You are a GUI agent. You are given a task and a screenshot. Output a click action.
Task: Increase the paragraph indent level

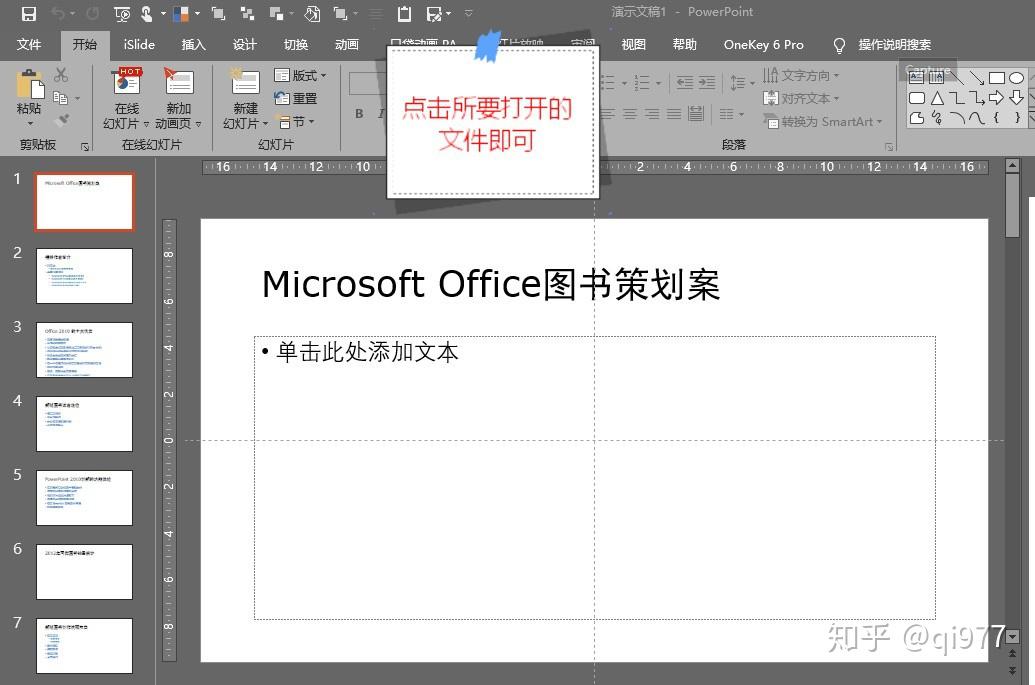pyautogui.click(x=707, y=82)
